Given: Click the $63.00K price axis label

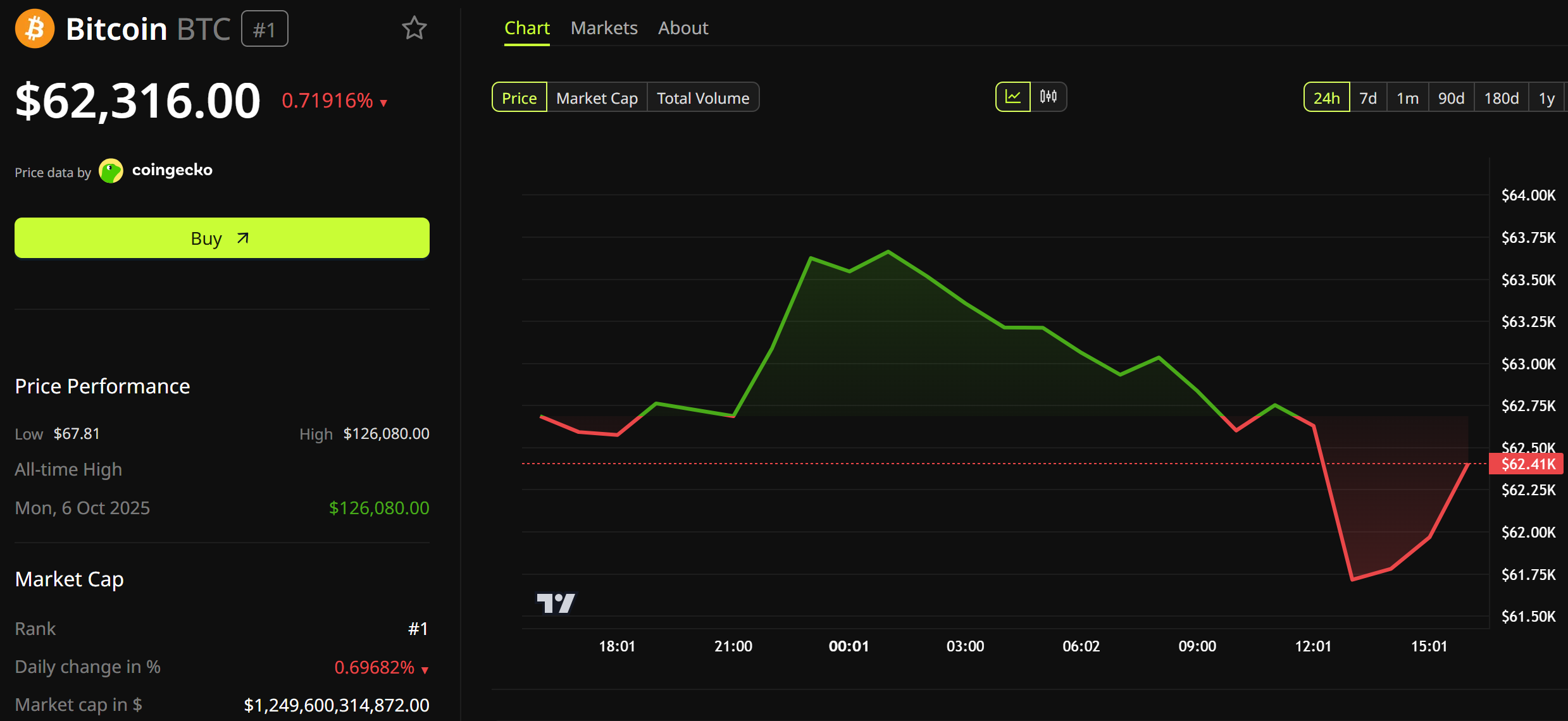Looking at the screenshot, I should click(x=1528, y=364).
